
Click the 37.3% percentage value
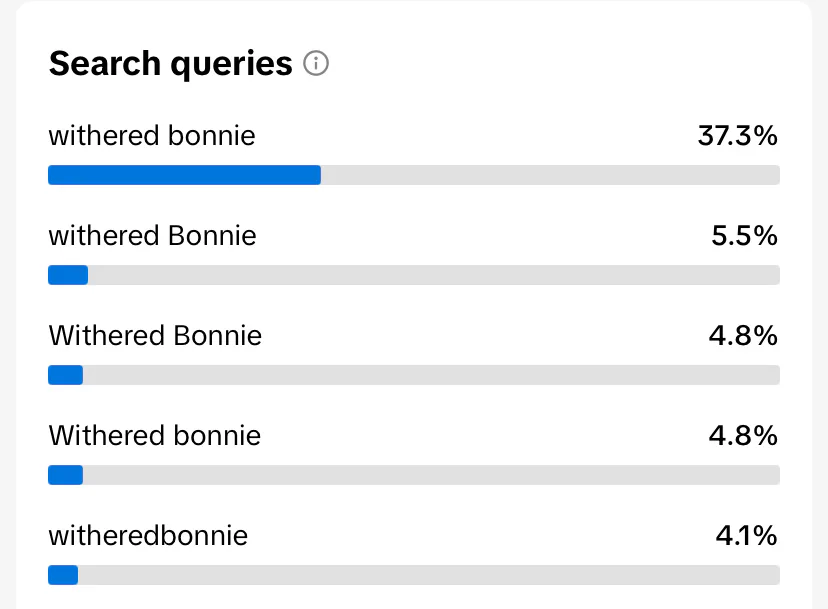(737, 136)
